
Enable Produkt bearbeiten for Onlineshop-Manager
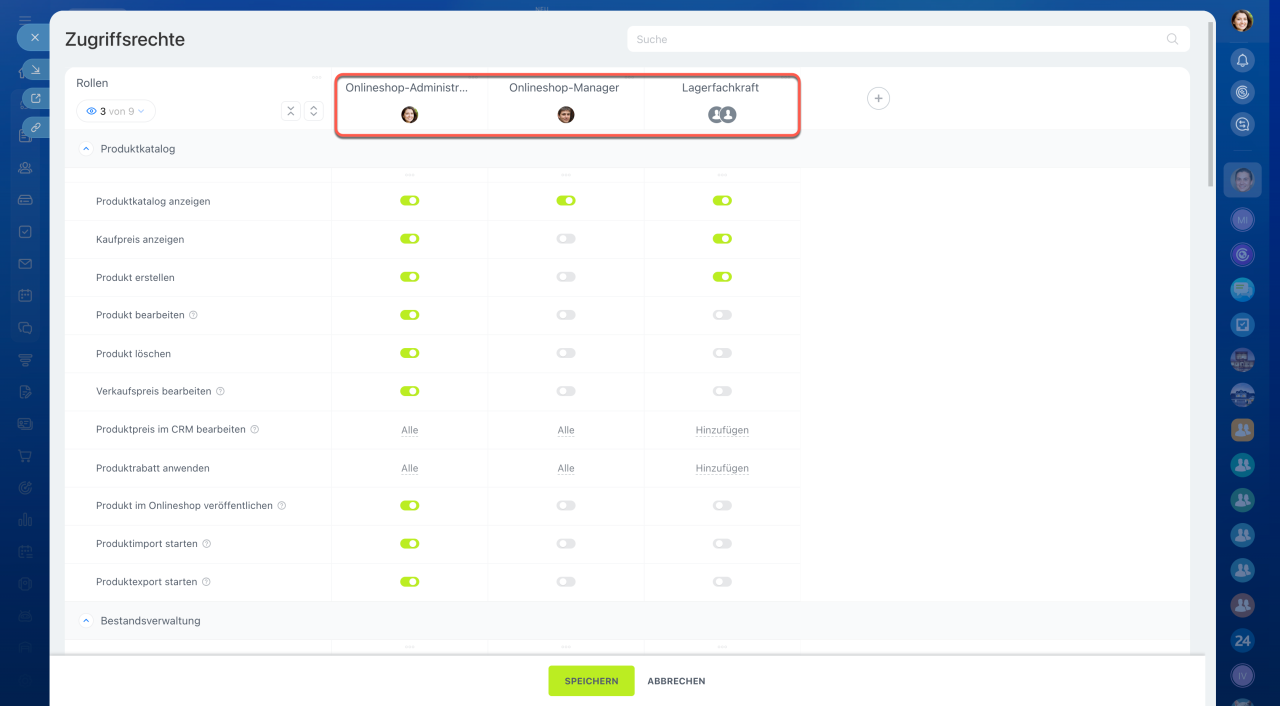pos(566,315)
